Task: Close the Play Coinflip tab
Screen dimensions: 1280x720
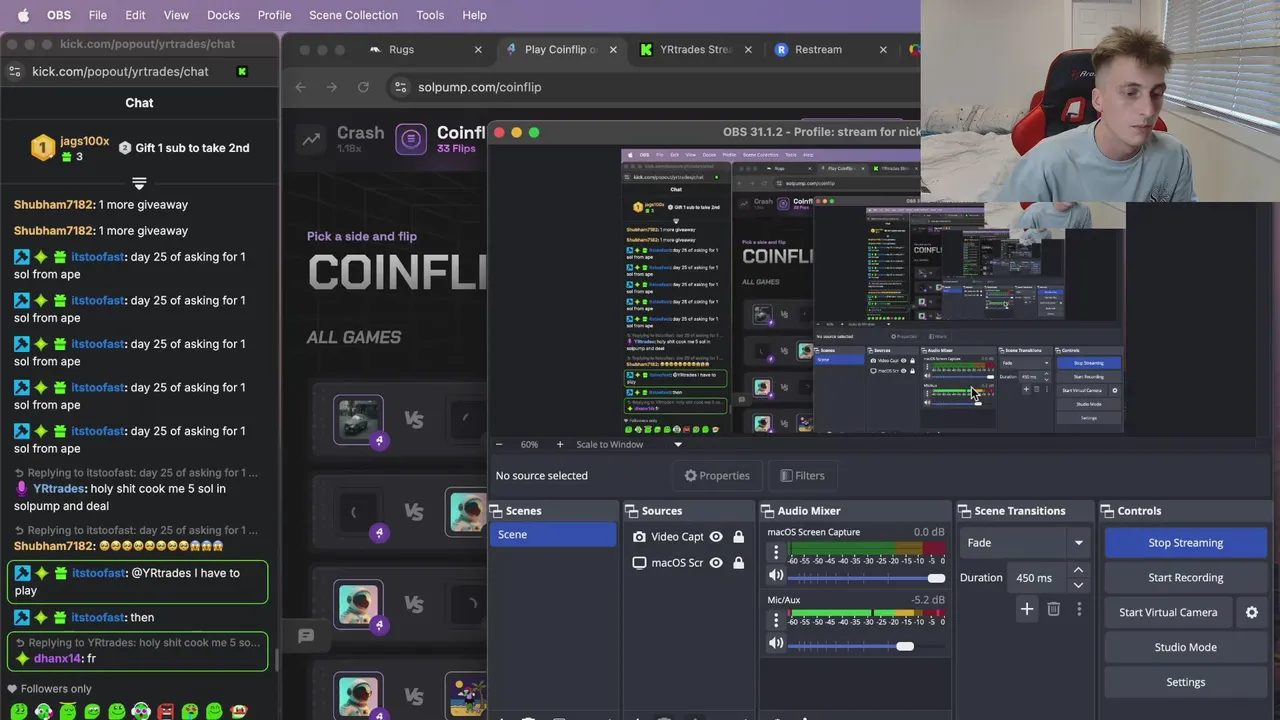Action: pos(613,49)
